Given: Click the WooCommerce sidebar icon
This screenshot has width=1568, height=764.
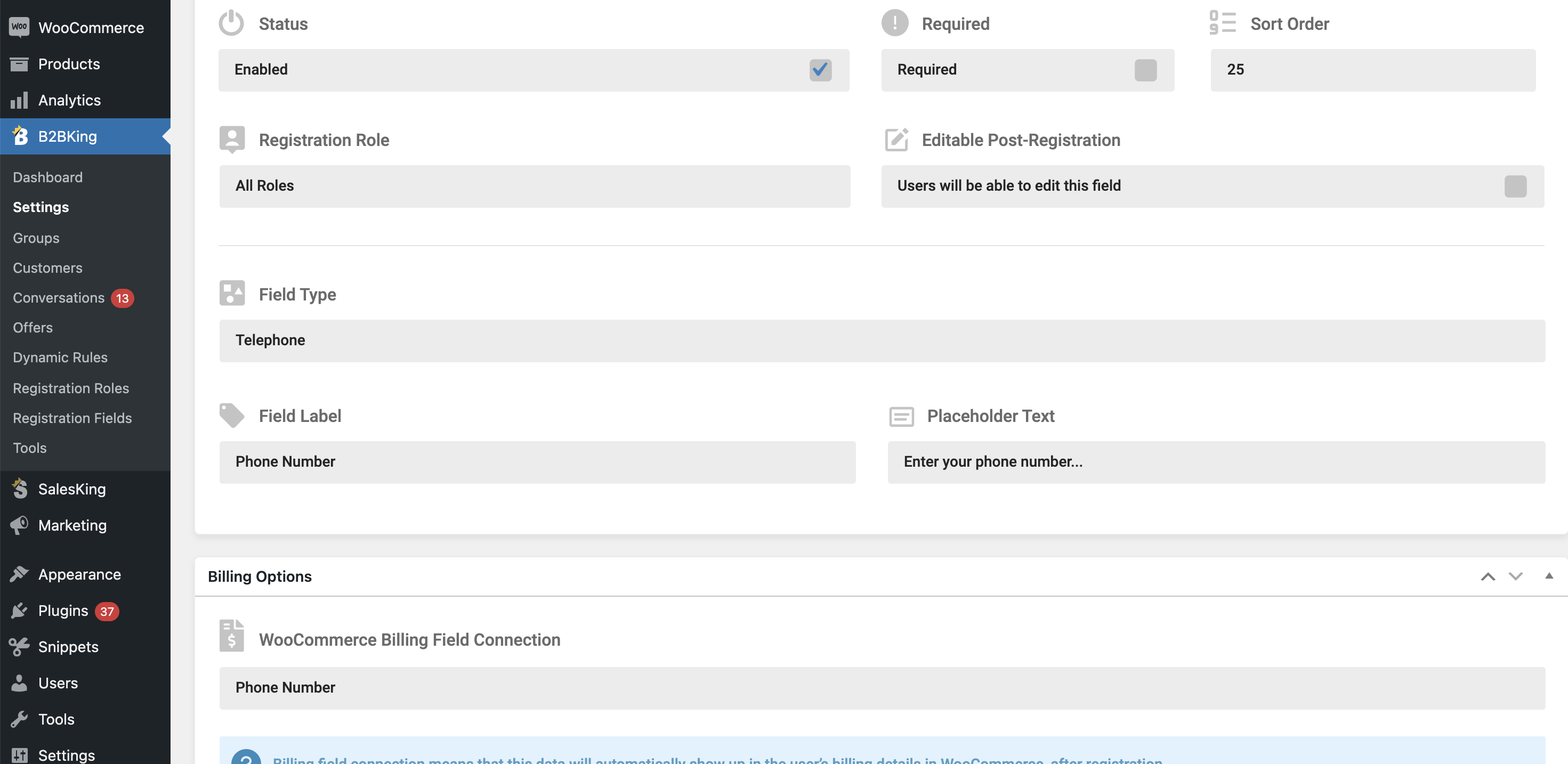Looking at the screenshot, I should pos(19,27).
